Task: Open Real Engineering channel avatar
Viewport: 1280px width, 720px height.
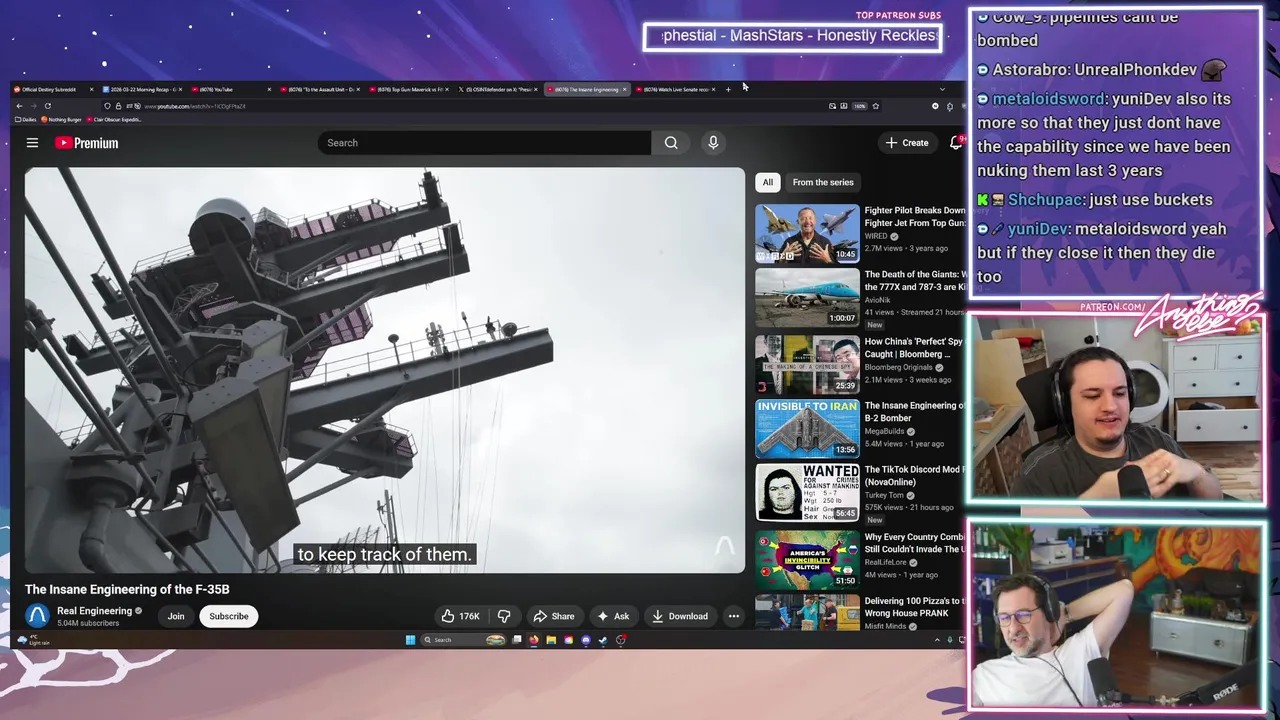Action: click(x=37, y=616)
